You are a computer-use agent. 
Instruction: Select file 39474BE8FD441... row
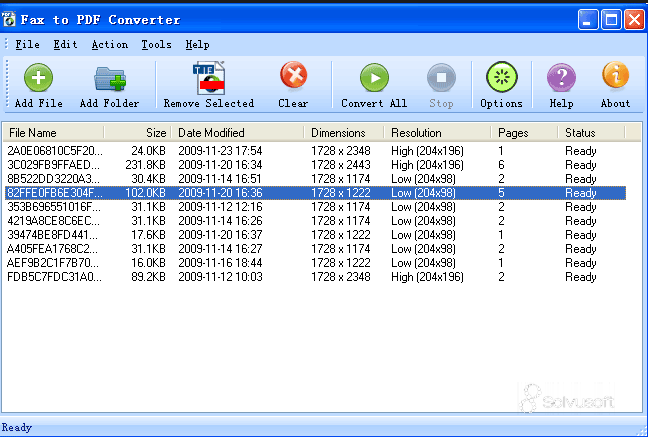point(315,235)
